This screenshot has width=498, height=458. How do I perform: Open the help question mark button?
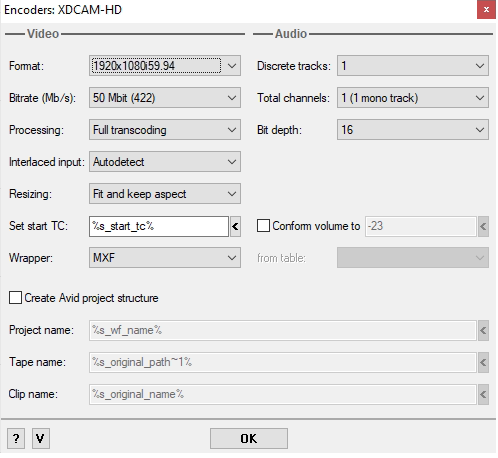tap(16, 438)
